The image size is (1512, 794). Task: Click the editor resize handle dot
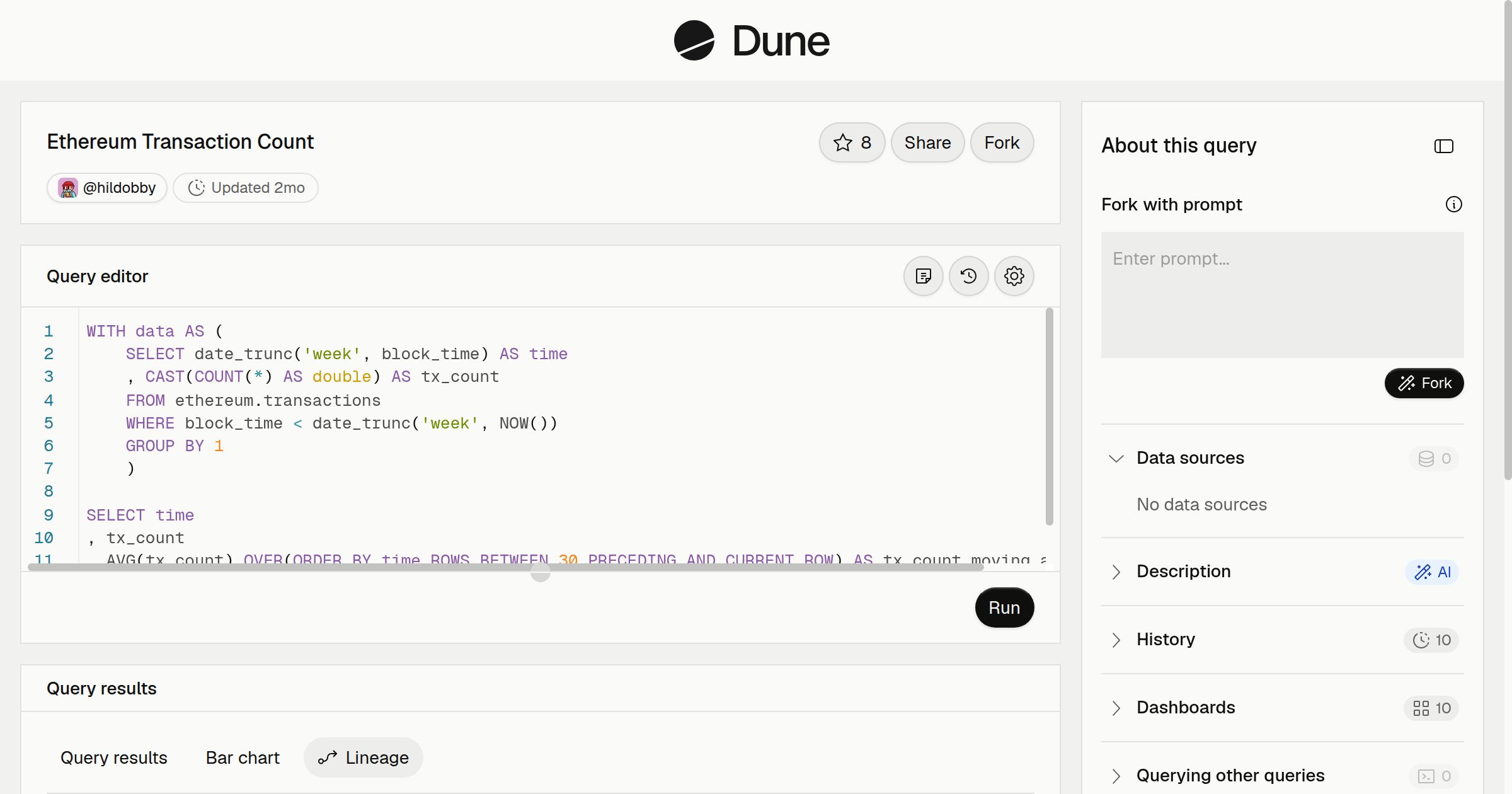click(x=540, y=572)
